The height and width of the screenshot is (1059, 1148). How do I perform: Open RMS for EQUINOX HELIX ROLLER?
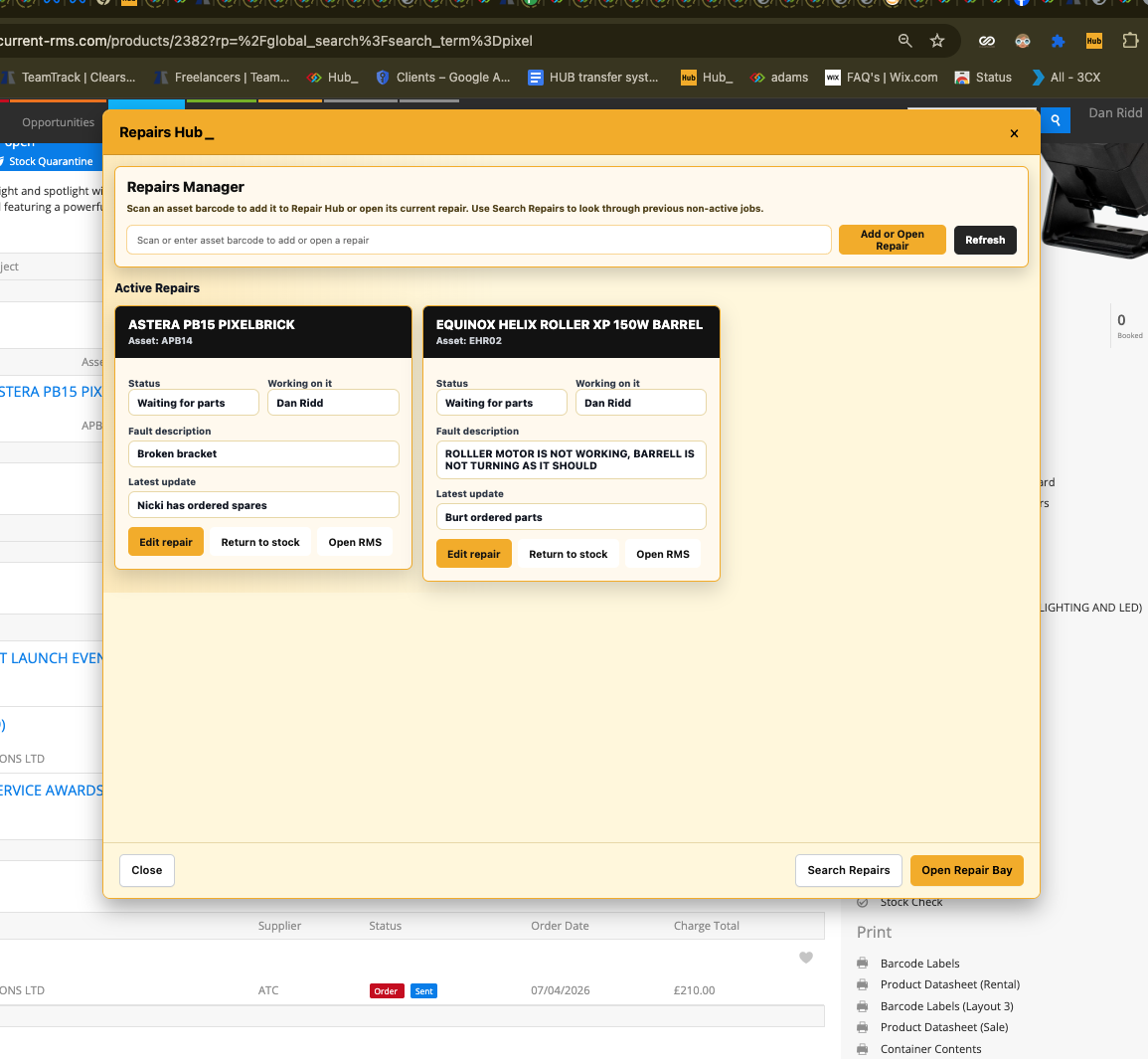(x=663, y=555)
